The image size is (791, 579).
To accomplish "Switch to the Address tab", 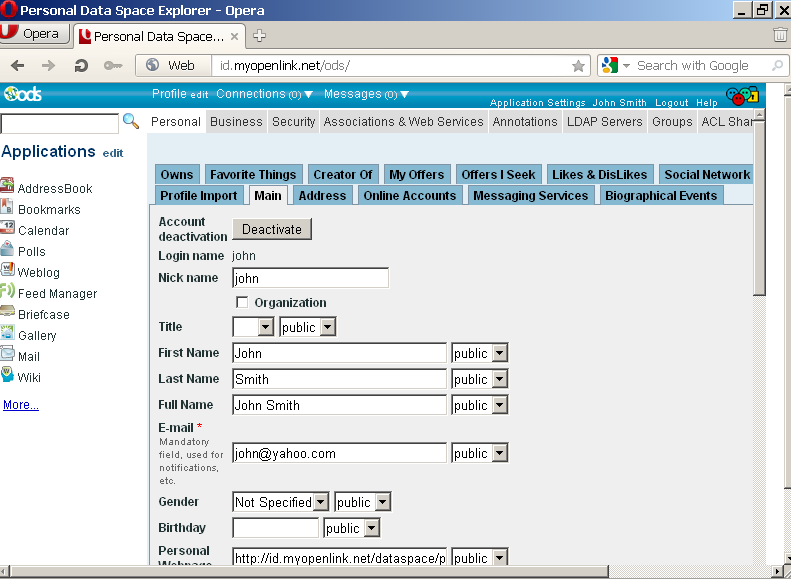I will pos(322,196).
